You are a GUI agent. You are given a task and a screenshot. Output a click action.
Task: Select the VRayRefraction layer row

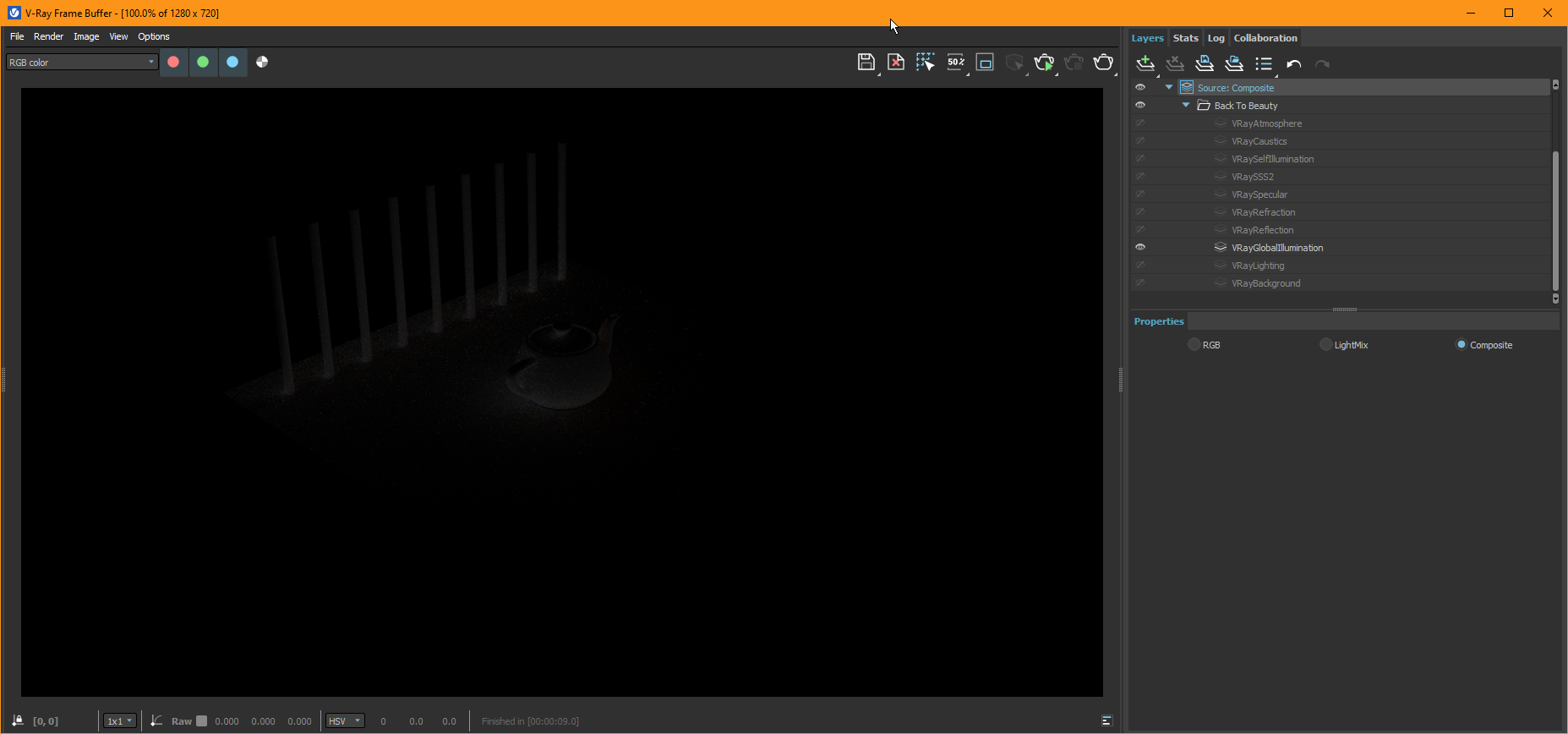pyautogui.click(x=1341, y=211)
